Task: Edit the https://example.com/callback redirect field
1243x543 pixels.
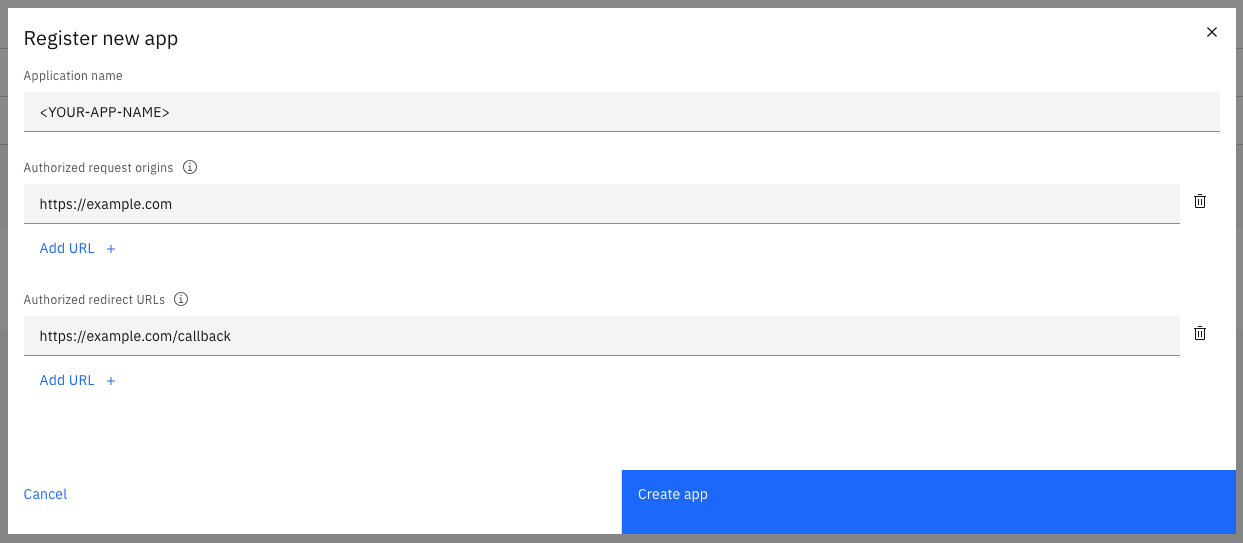Action: 600,336
